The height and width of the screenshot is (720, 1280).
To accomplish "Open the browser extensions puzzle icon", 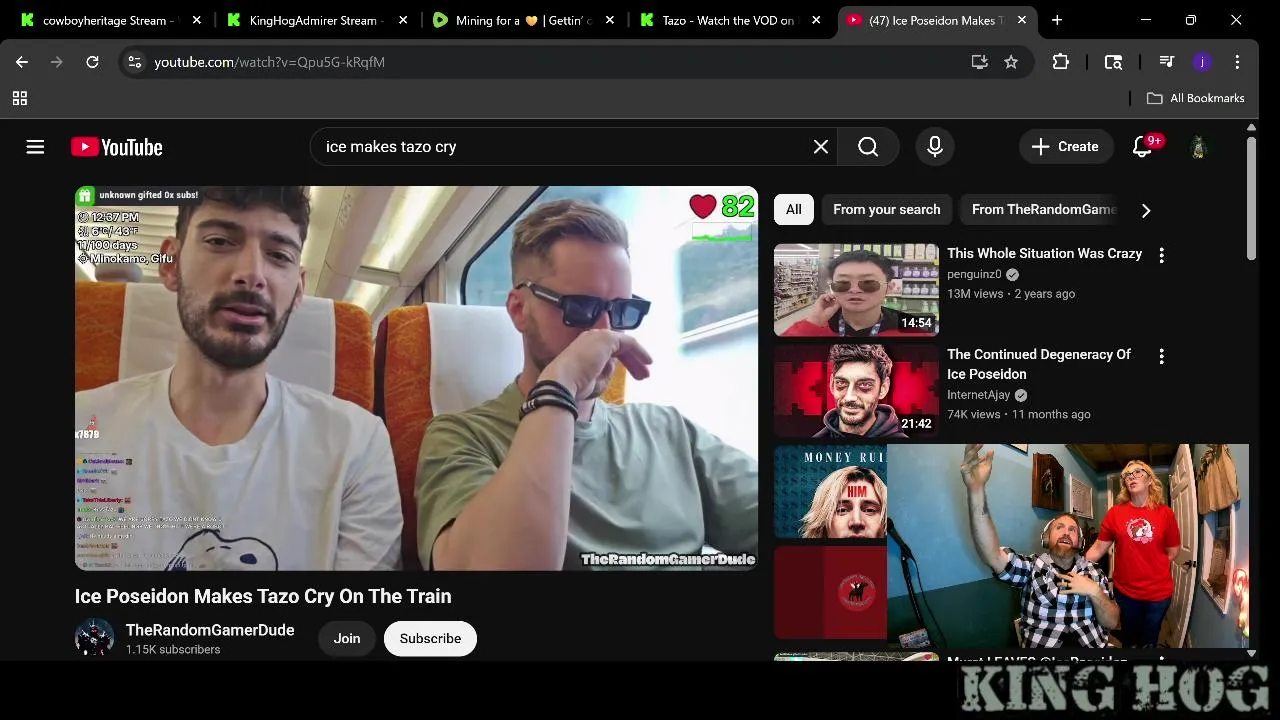I will [1061, 62].
